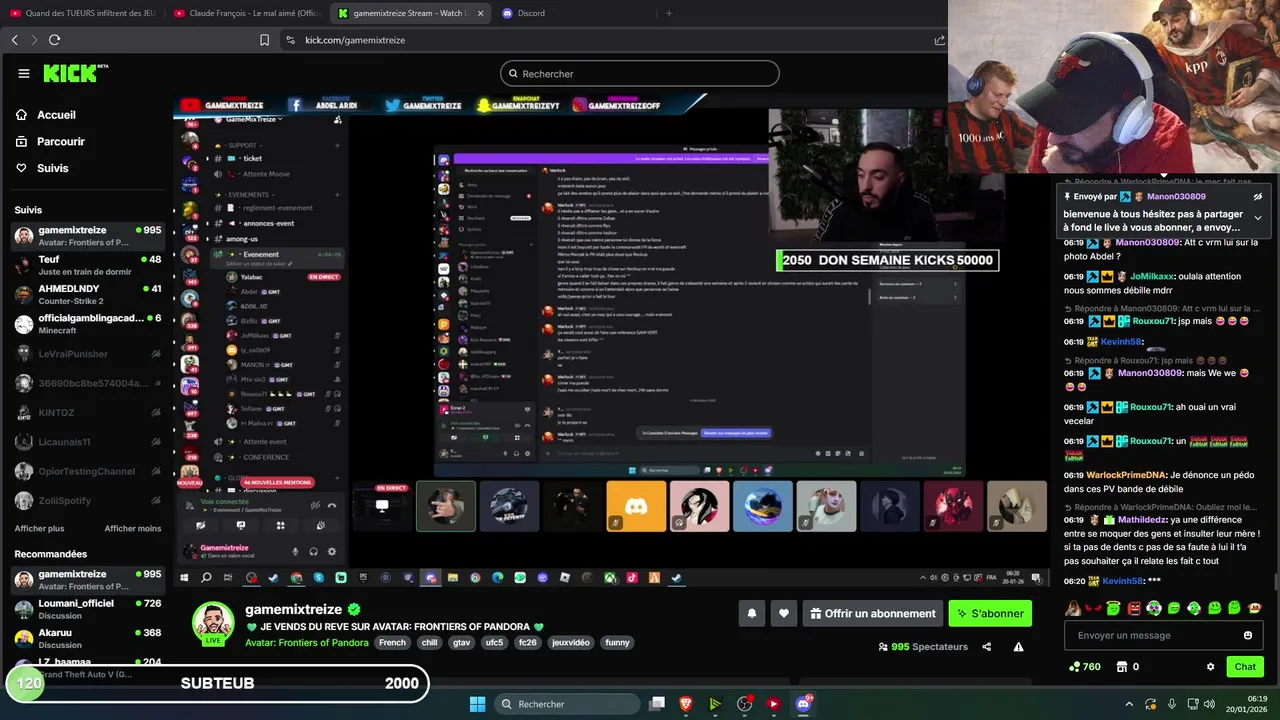Click the Mathildedz username in chat
This screenshot has height=720, width=1280.
[x=1142, y=520]
